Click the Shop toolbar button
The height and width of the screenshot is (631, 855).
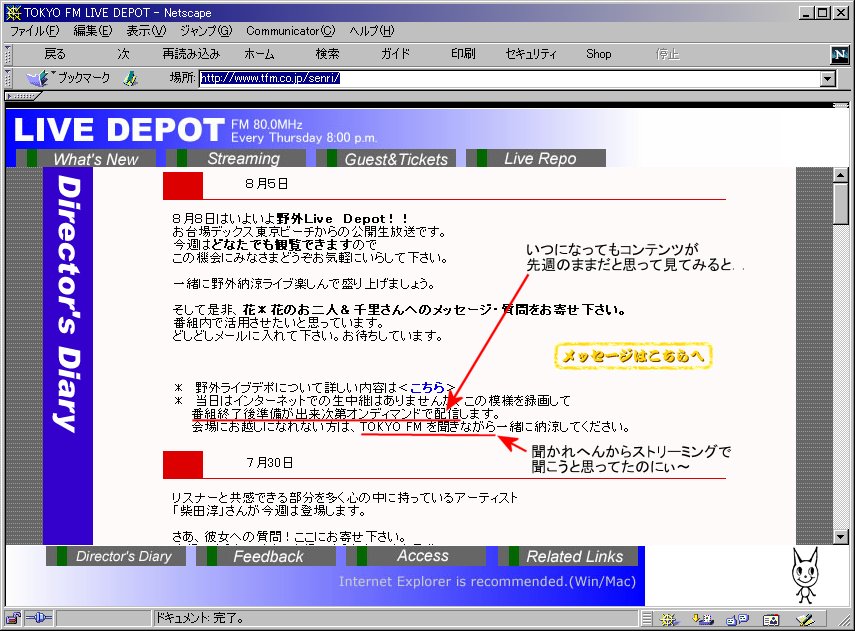tap(599, 54)
